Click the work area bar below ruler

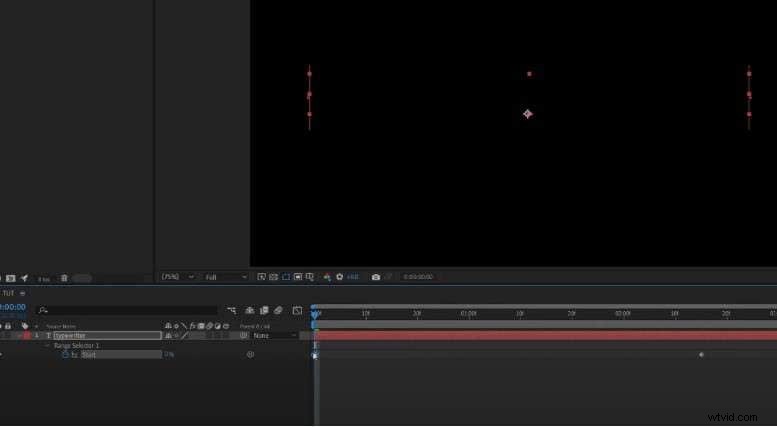click(x=545, y=324)
